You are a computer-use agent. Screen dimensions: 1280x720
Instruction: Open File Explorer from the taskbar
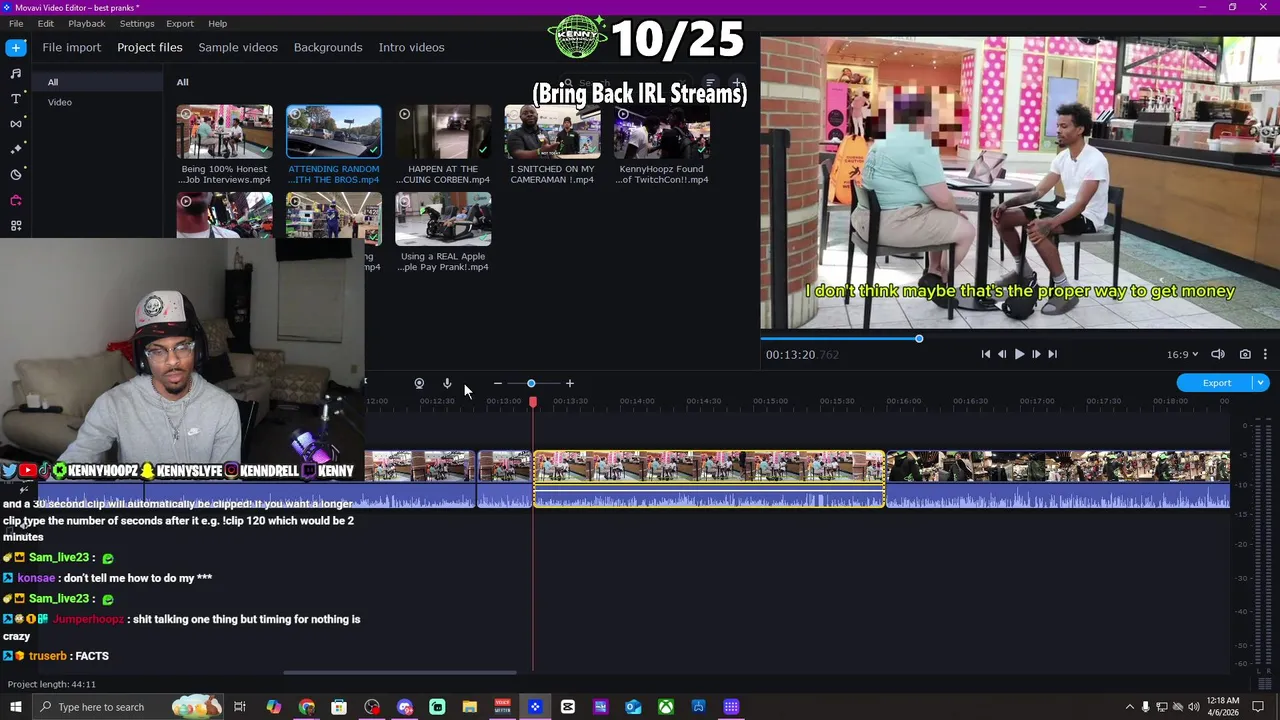(469, 707)
